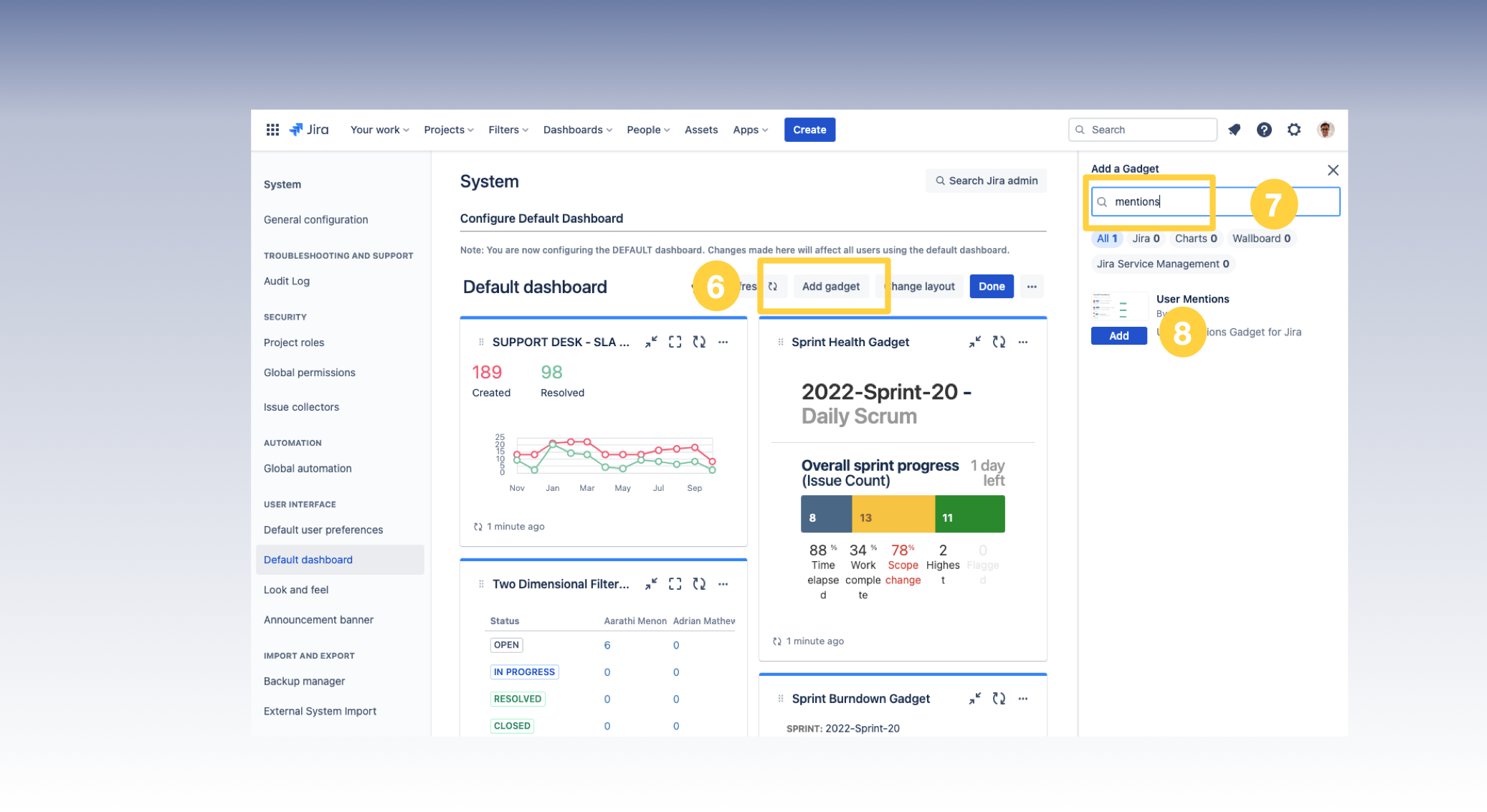Open the help question mark icon

tap(1264, 130)
